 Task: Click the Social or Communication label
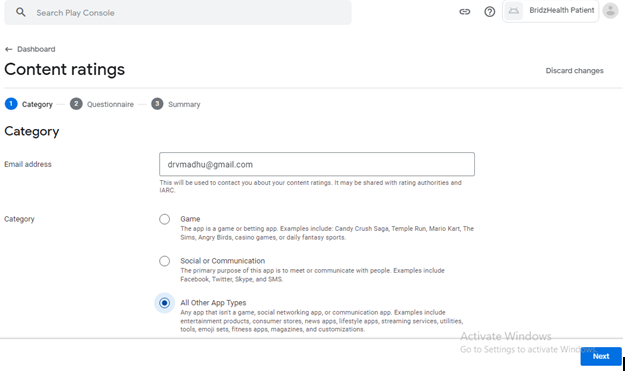(x=223, y=261)
